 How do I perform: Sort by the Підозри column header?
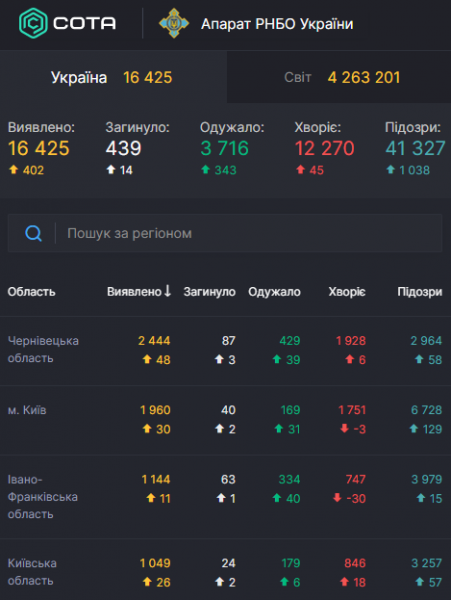tap(420, 292)
